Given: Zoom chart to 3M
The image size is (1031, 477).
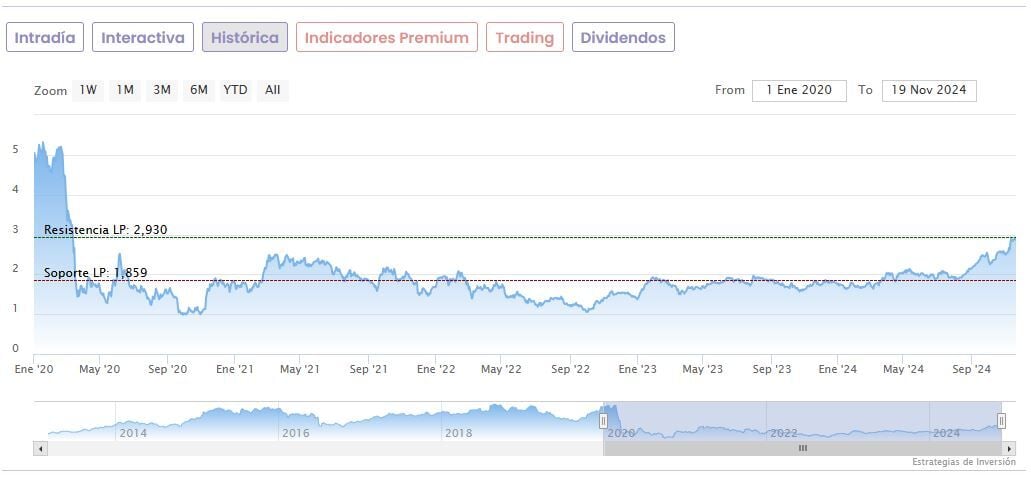Looking at the screenshot, I should pyautogui.click(x=162, y=90).
